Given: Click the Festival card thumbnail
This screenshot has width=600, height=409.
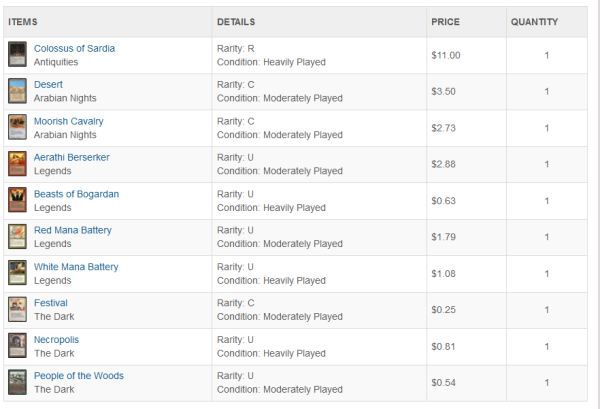Looking at the screenshot, I should pyautogui.click(x=16, y=310).
